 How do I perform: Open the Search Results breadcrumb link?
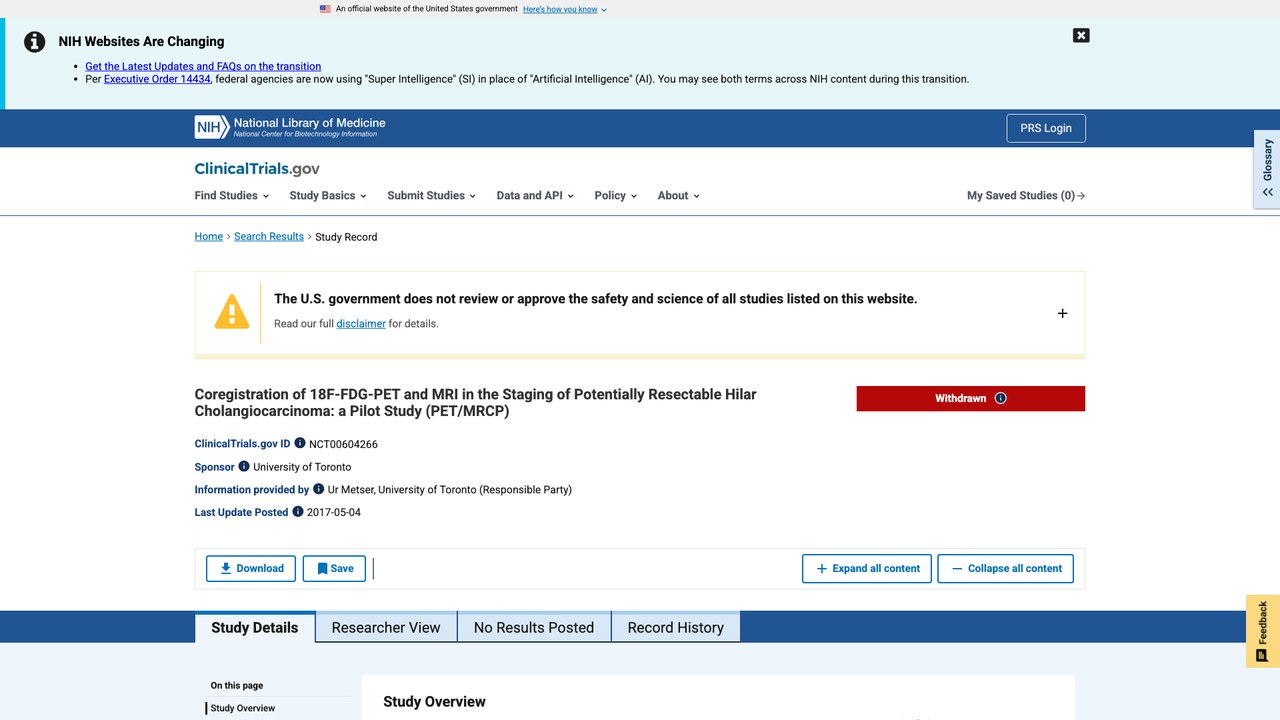(x=269, y=237)
